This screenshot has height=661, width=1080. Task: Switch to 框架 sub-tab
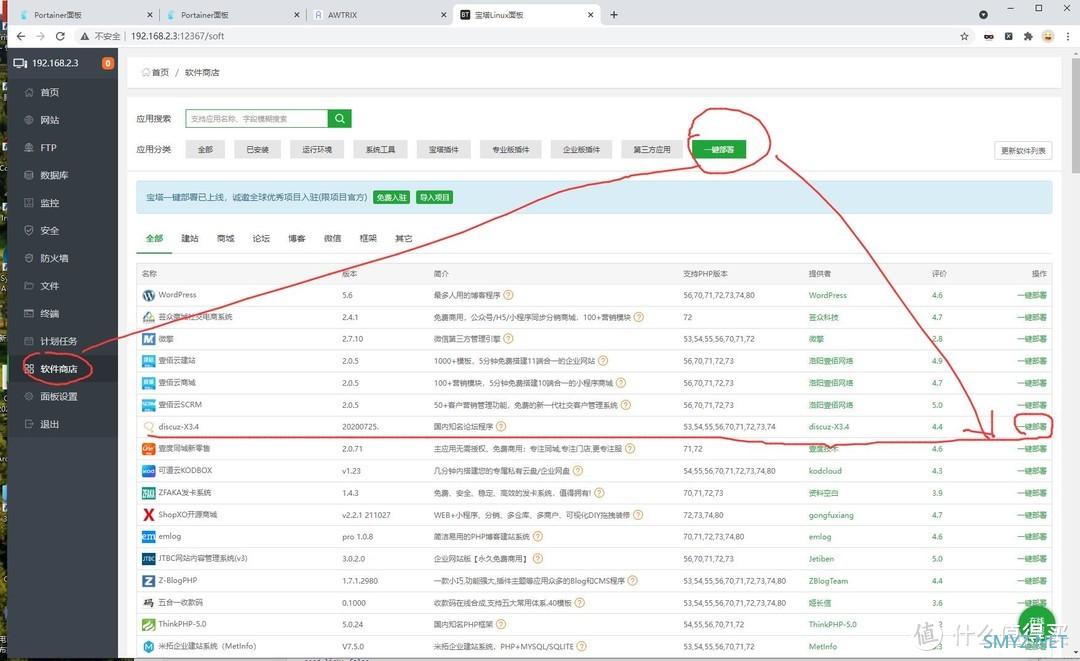(x=368, y=238)
